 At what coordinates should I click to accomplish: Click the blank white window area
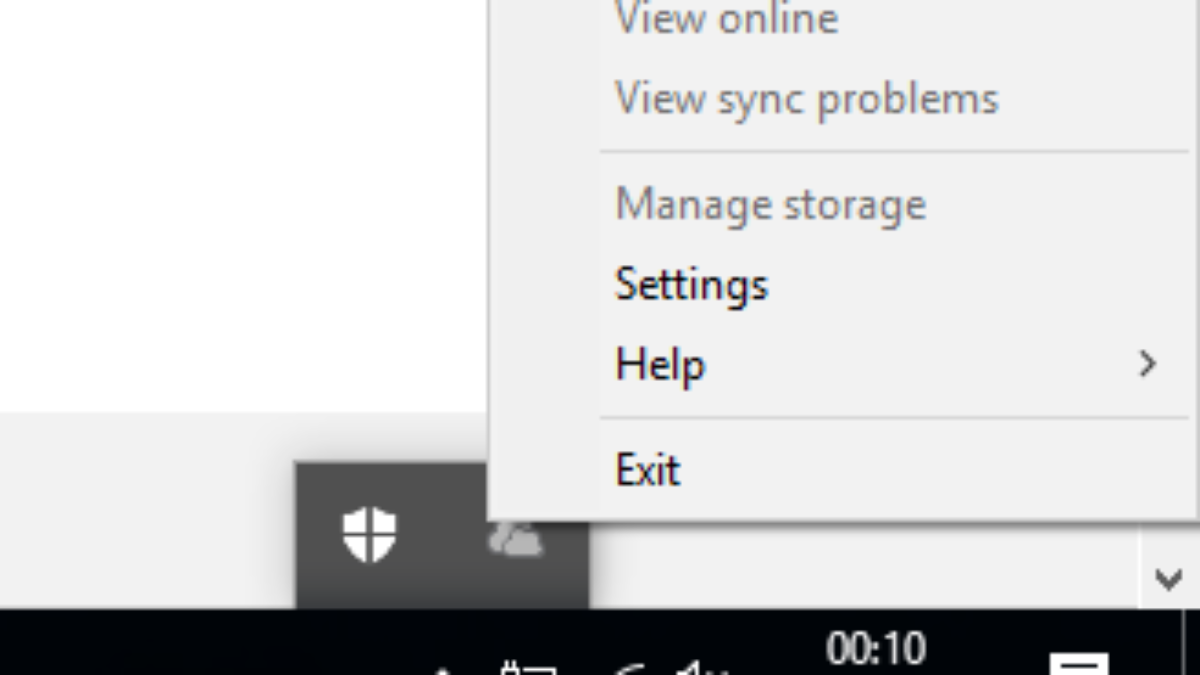point(240,200)
